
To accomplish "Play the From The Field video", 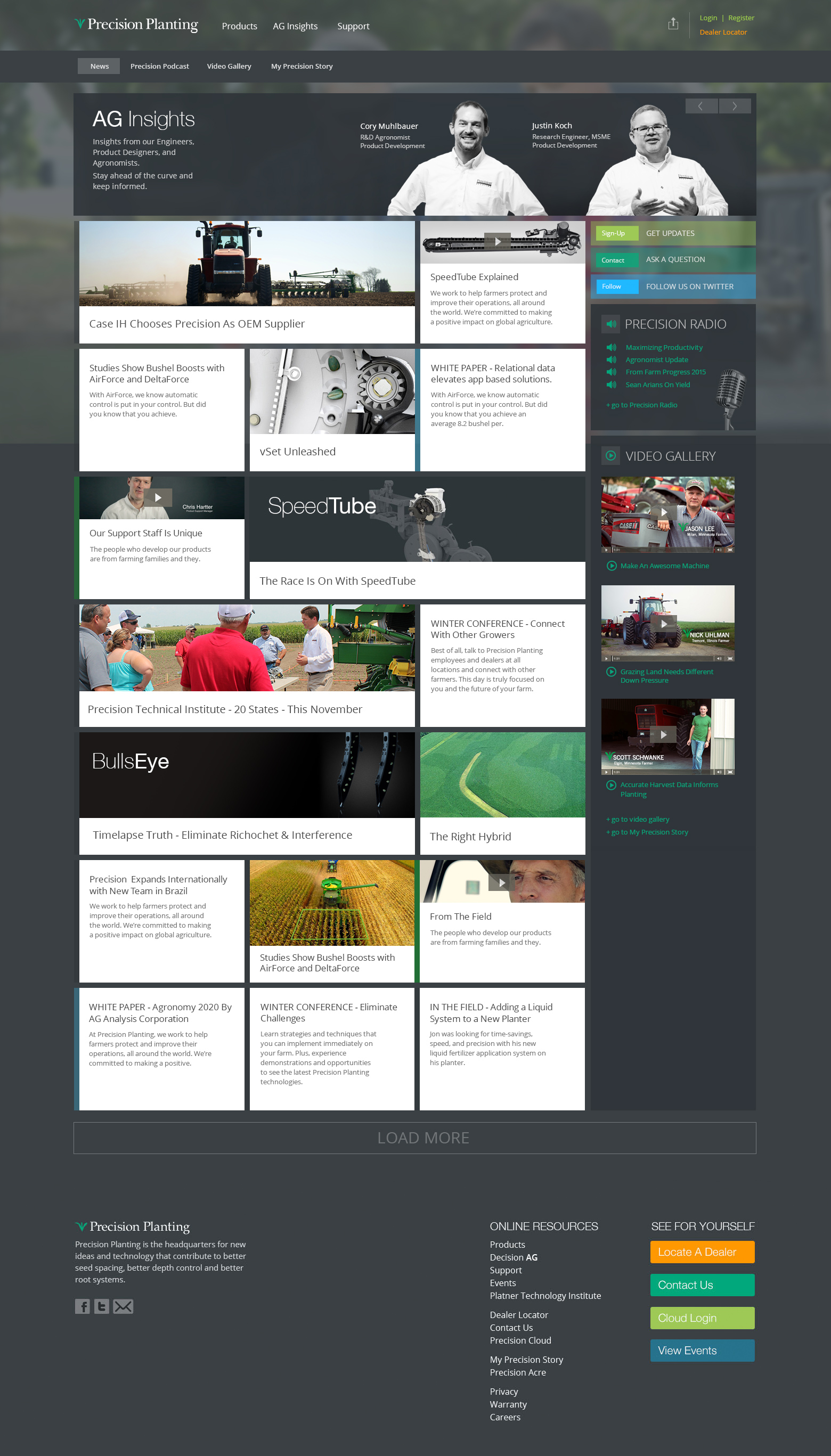I will tap(501, 882).
